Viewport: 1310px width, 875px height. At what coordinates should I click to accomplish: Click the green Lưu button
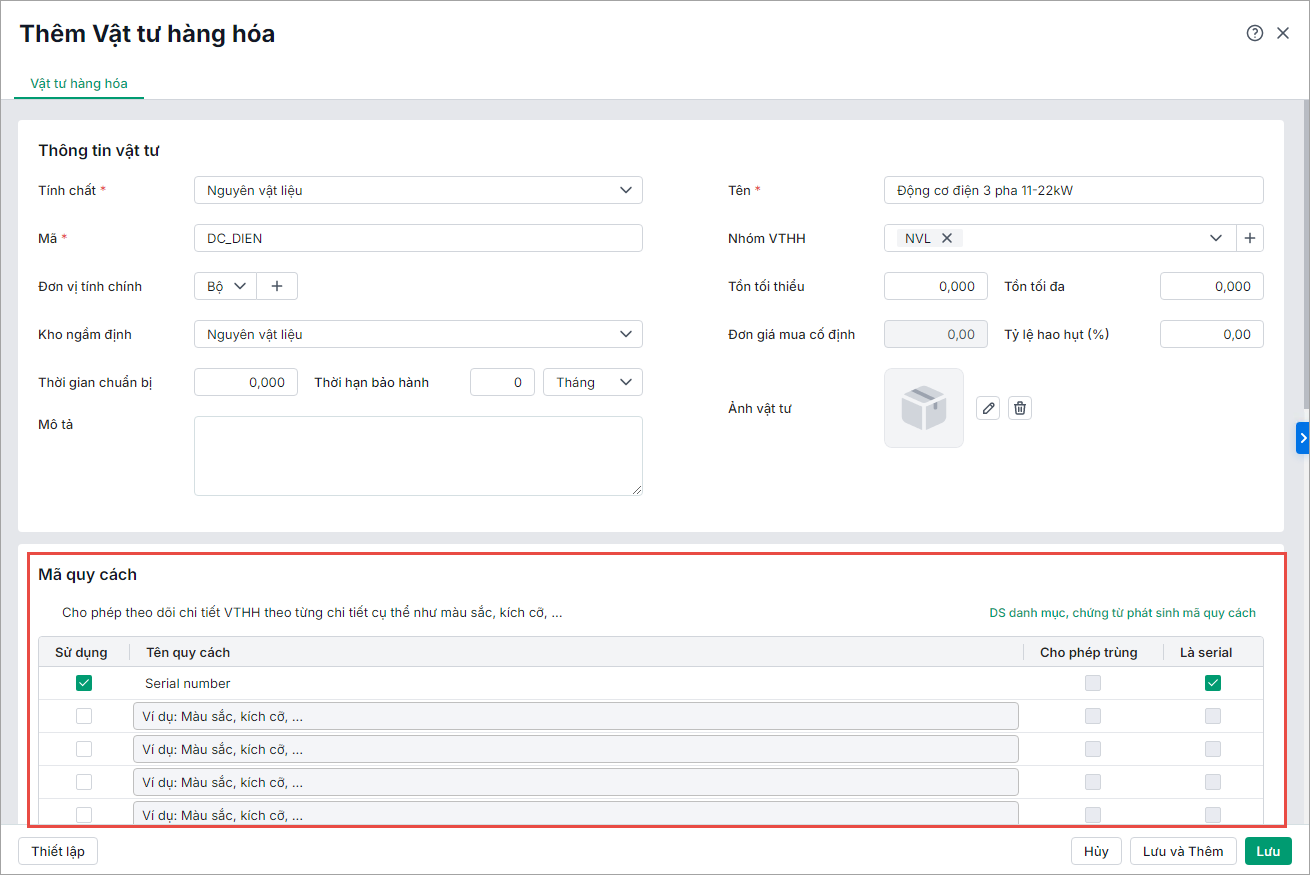point(1268,851)
